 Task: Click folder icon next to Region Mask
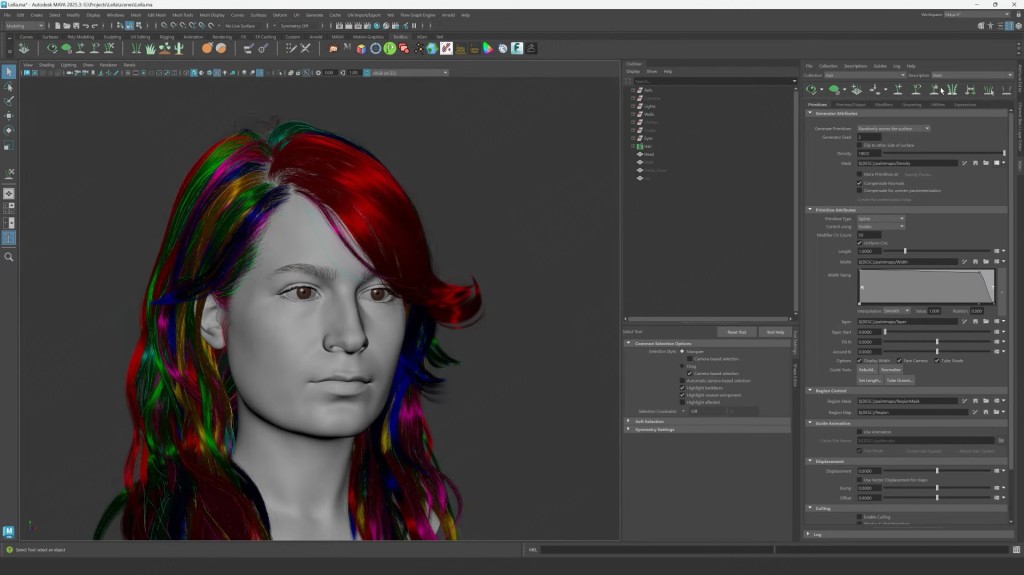point(986,401)
